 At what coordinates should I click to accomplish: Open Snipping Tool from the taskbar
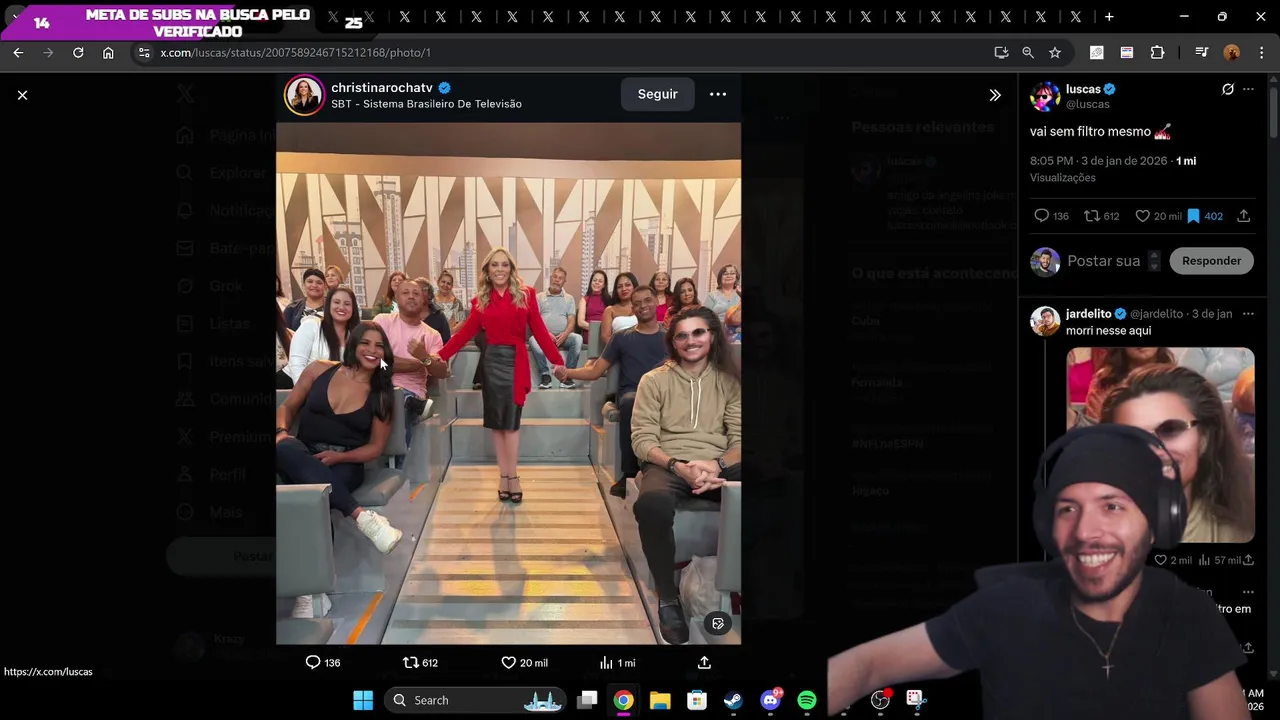(x=916, y=700)
